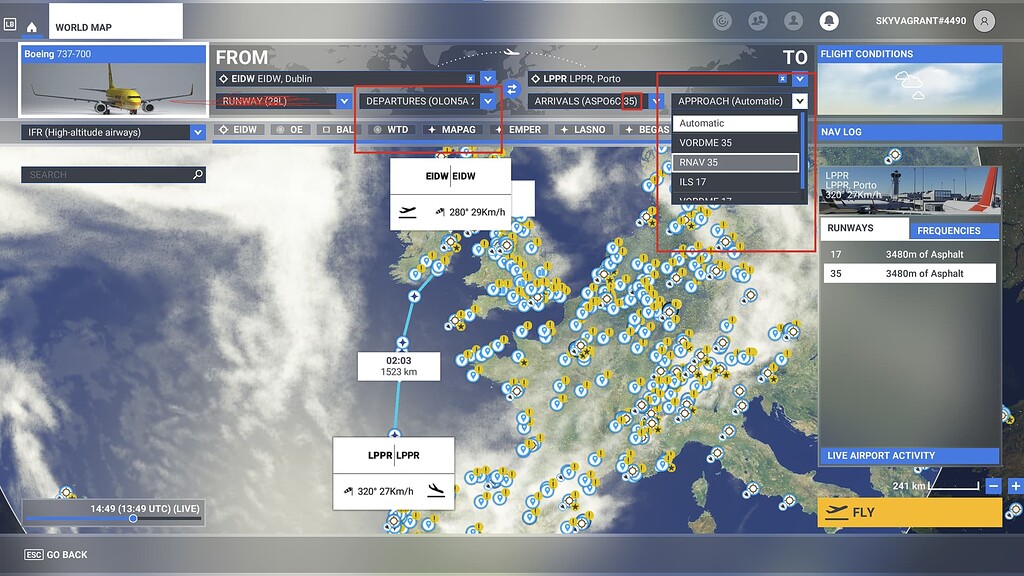The width and height of the screenshot is (1024, 576).
Task: Click the search magnifier in the search field
Action: click(x=197, y=174)
